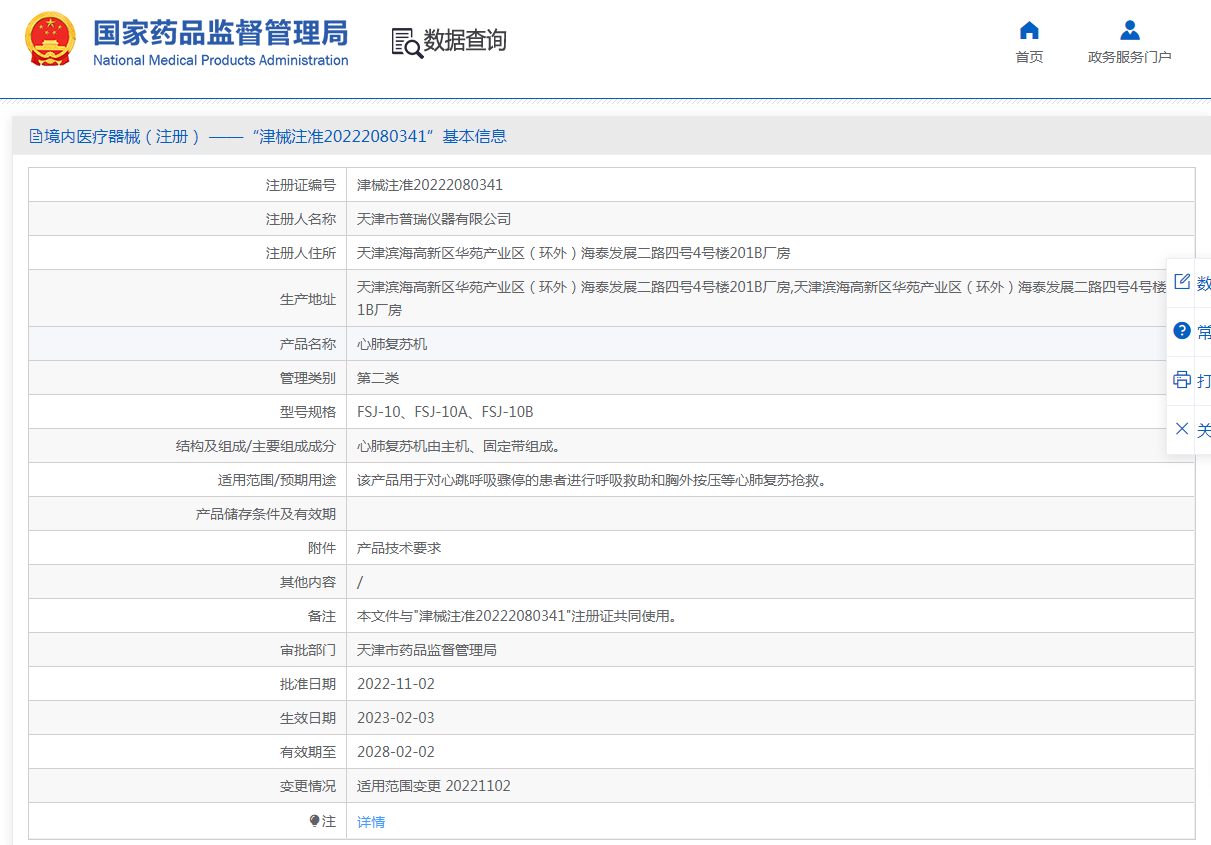Click the 其他内容 slash value
The image size is (1211, 845).
(x=360, y=582)
